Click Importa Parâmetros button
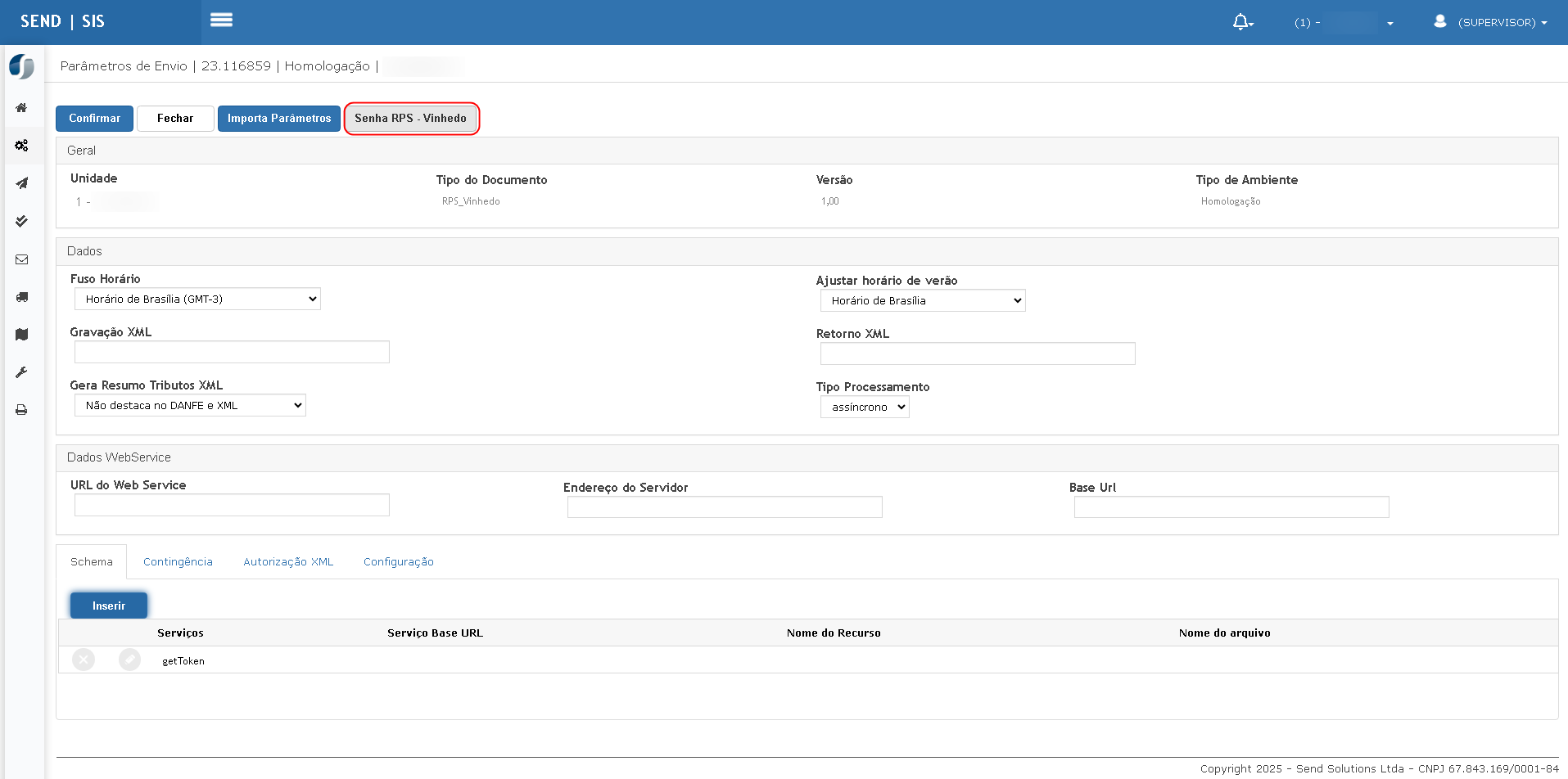1568x779 pixels. tap(279, 119)
